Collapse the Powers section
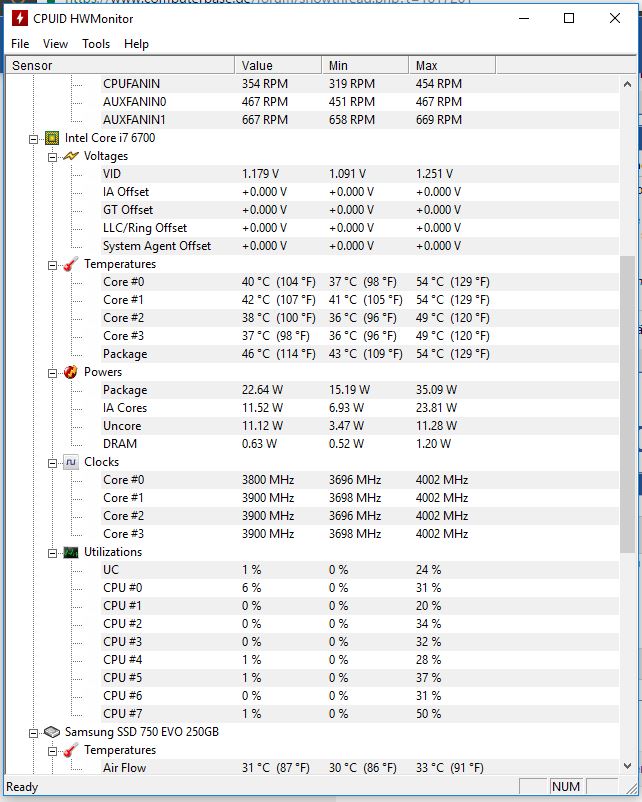 52,373
